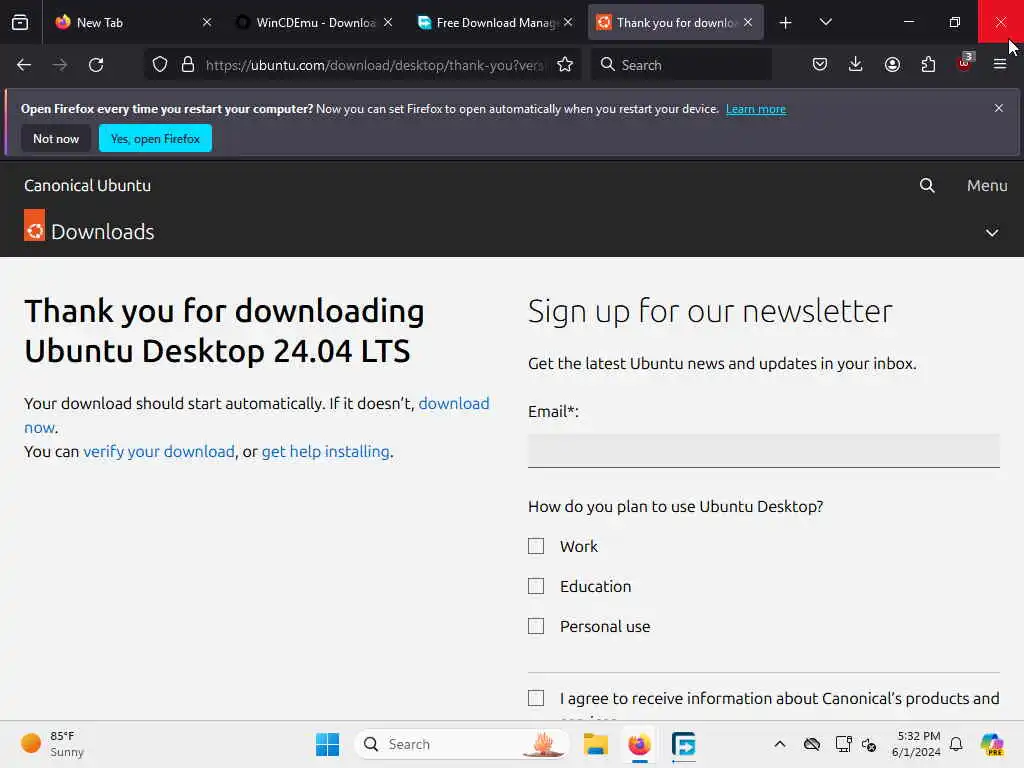Click into the Email input field
1024x768 pixels.
[x=763, y=451]
